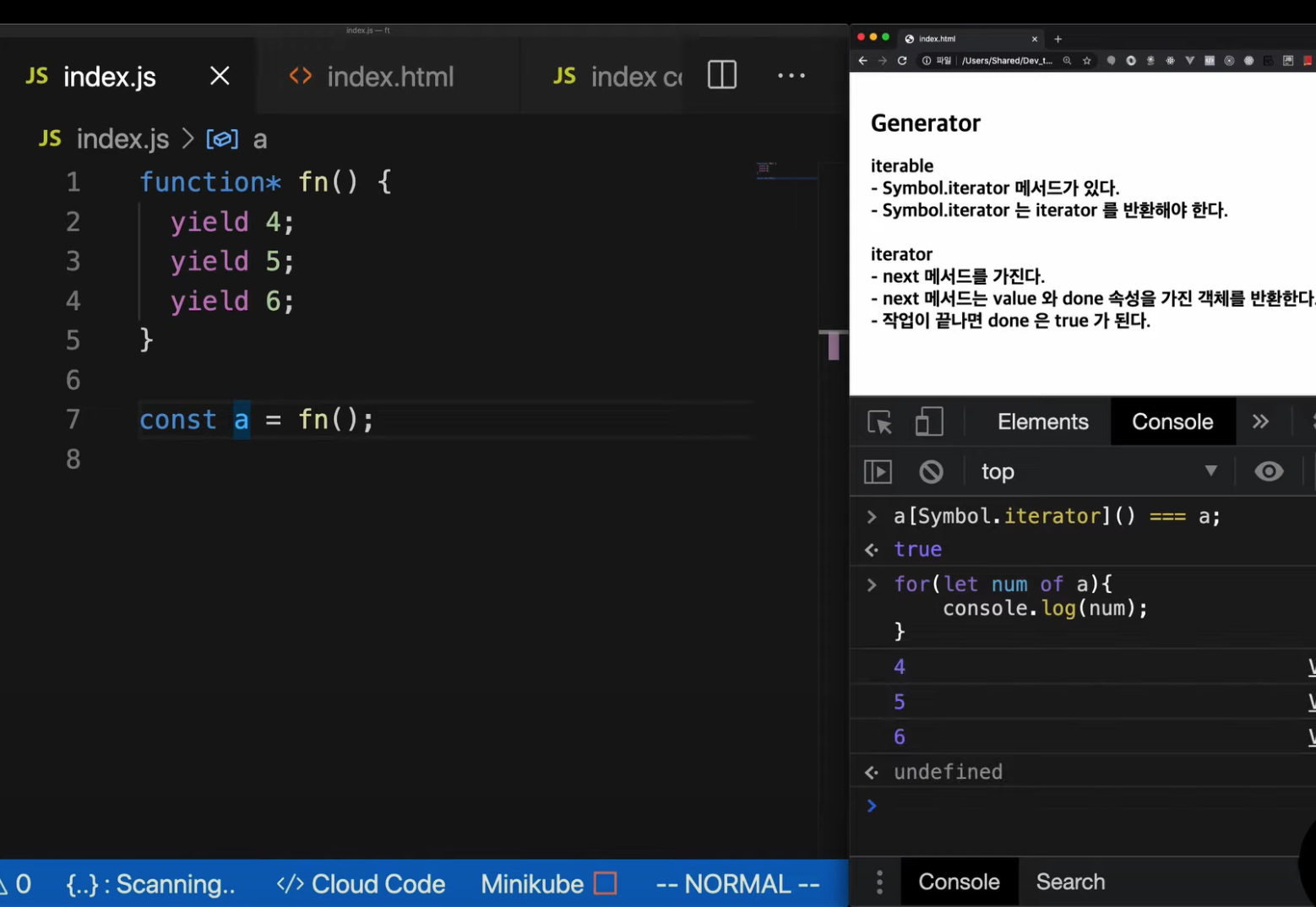This screenshot has height=907, width=1316.
Task: Open Cloud Code from the status bar
Action: [361, 884]
